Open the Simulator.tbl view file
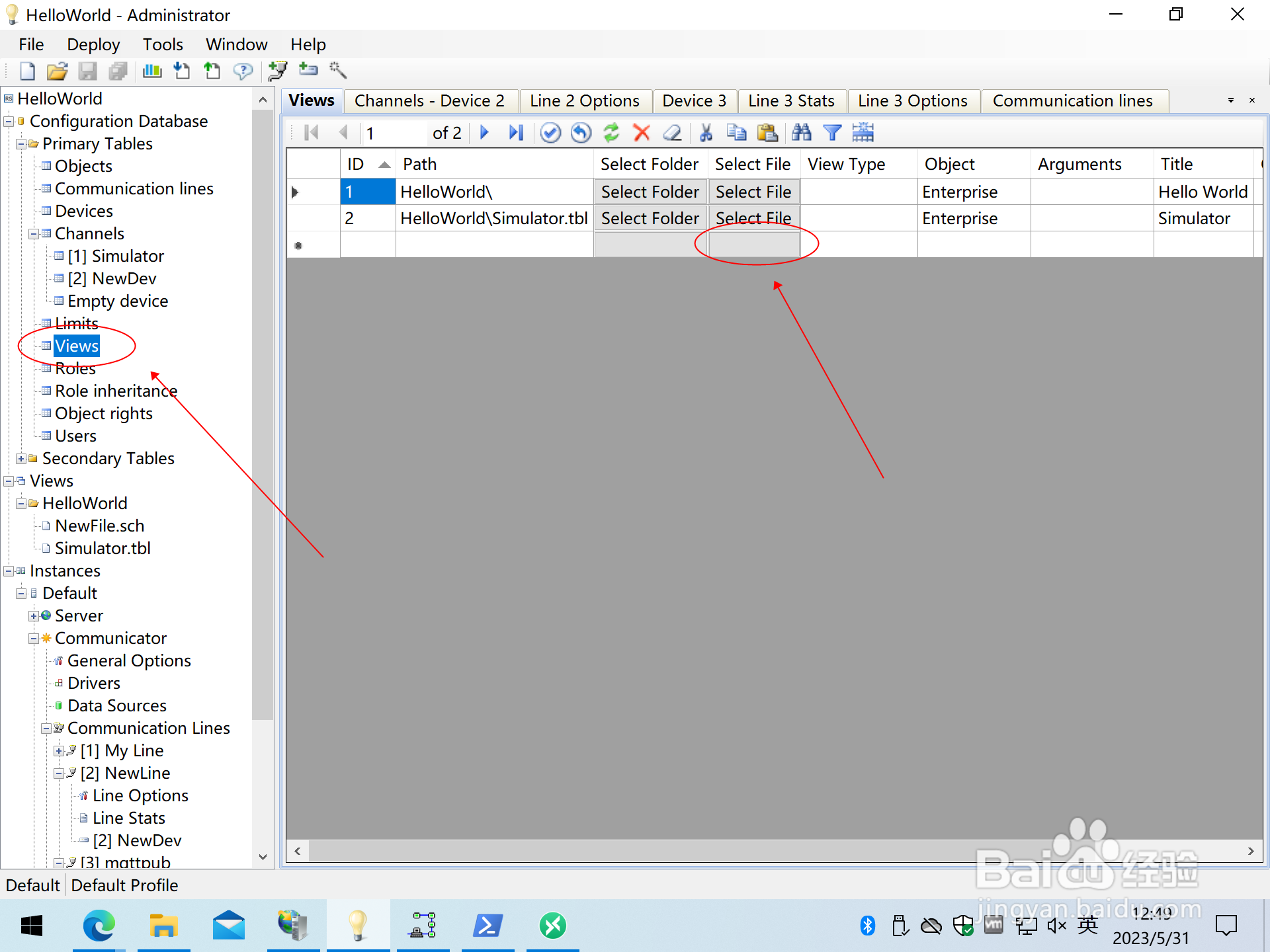 pos(100,548)
